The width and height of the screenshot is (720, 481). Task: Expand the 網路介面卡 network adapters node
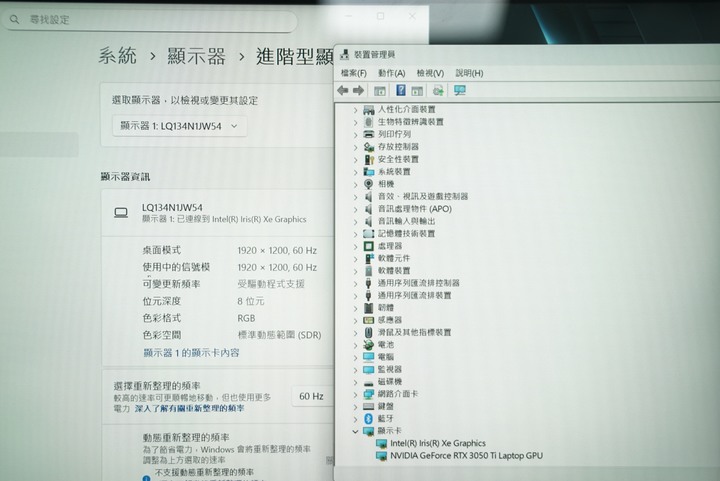pyautogui.click(x=355, y=394)
